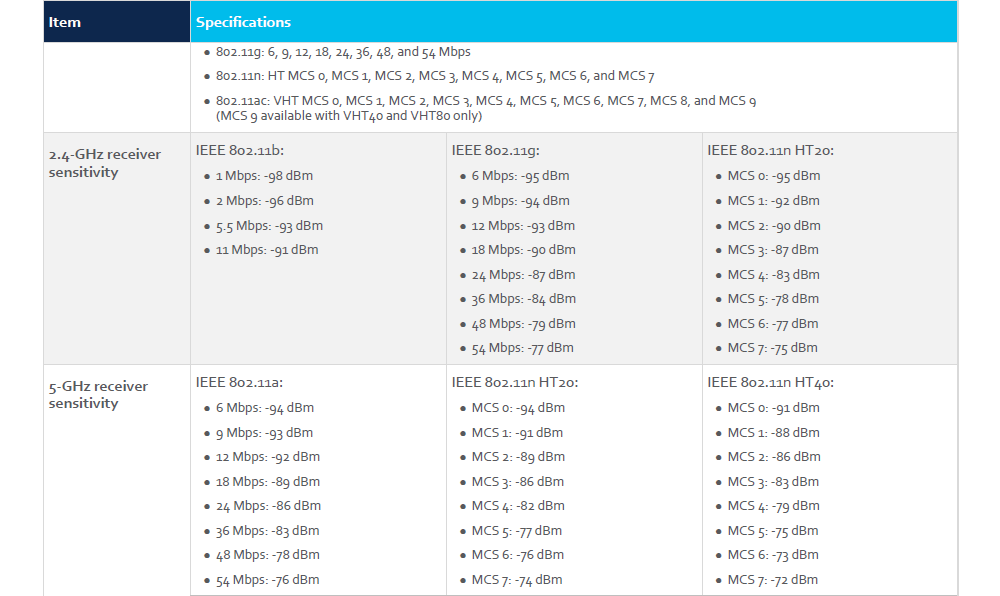Select the MCS 0: -94 dBm entry
Screen dimensions: 1000x596
(x=518, y=408)
